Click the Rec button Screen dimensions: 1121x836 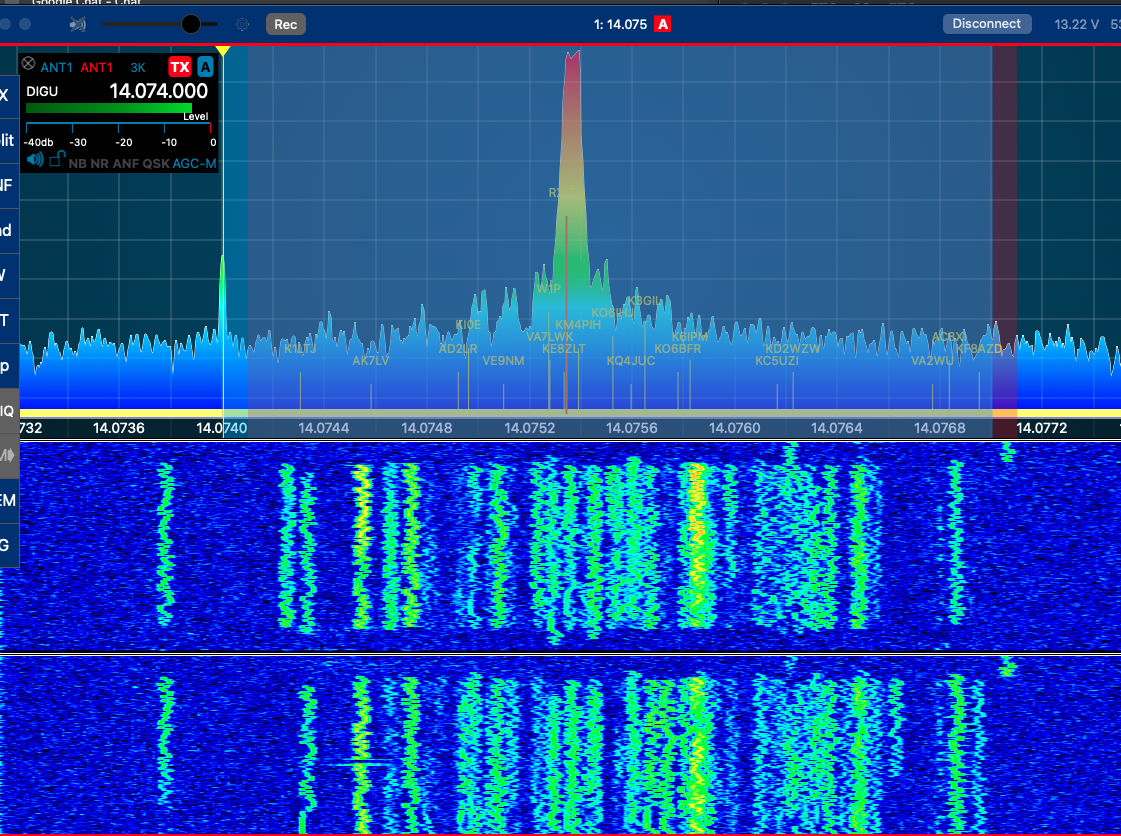pyautogui.click(x=286, y=24)
